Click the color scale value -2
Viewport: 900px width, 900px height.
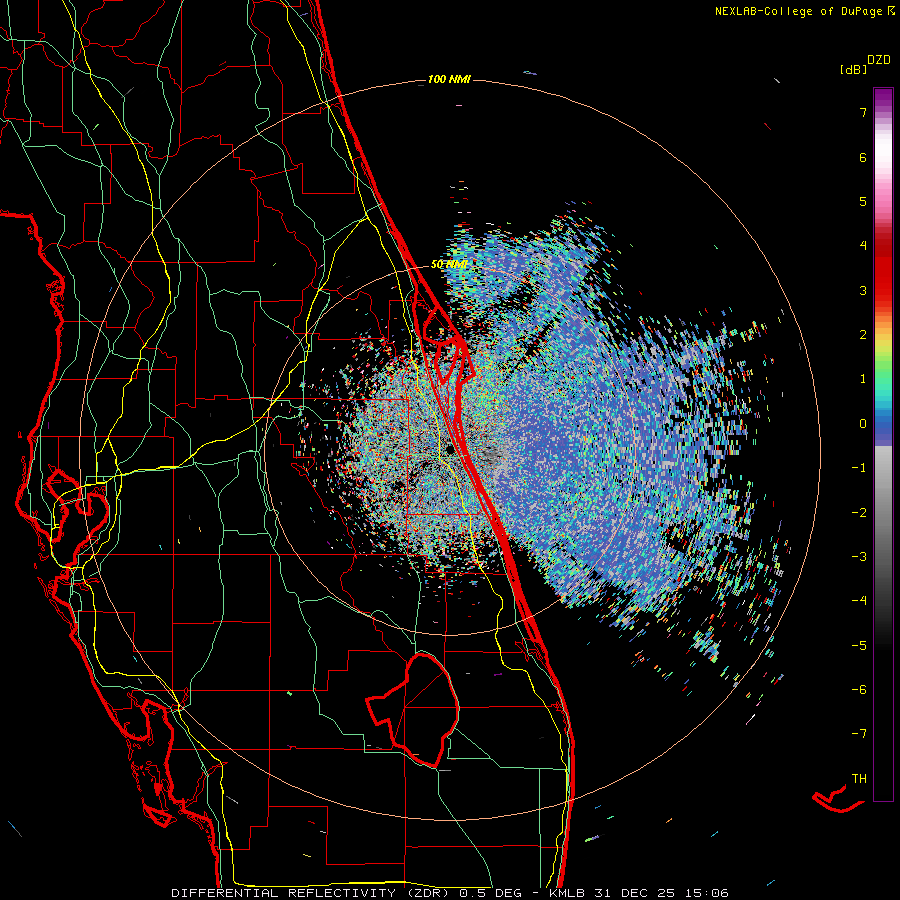pyautogui.click(x=859, y=513)
